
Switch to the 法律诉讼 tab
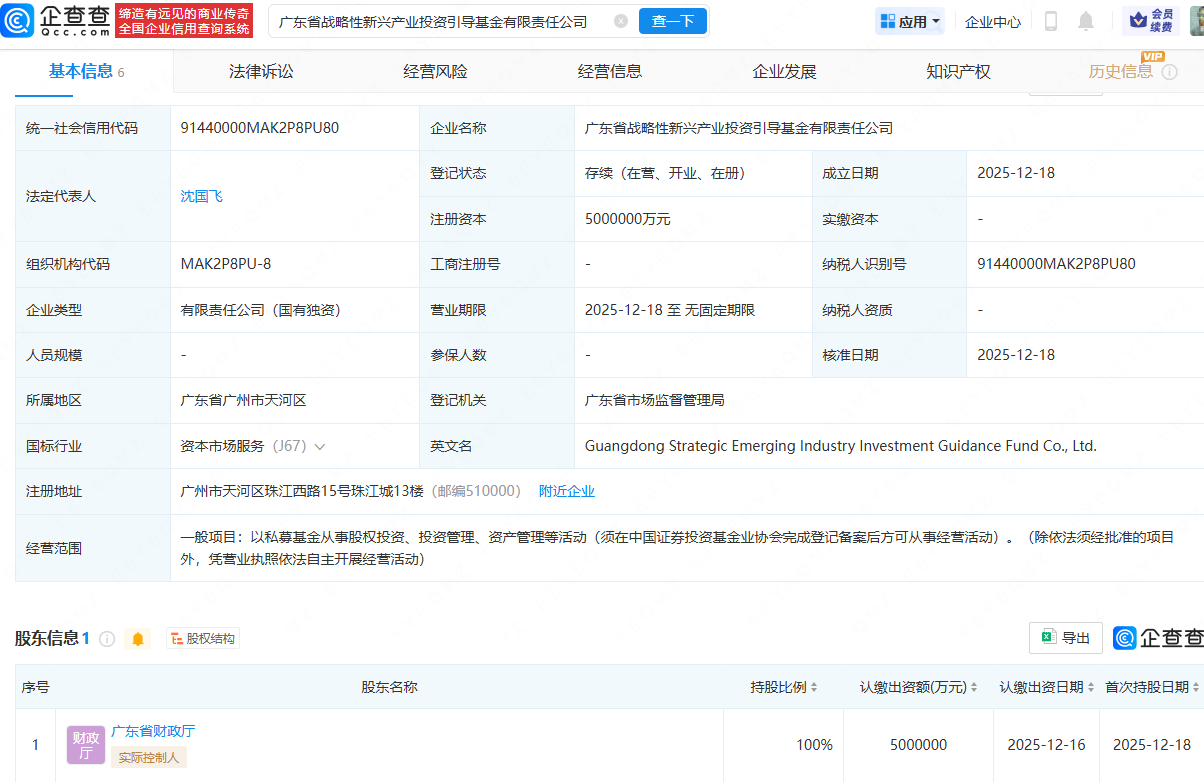[261, 72]
